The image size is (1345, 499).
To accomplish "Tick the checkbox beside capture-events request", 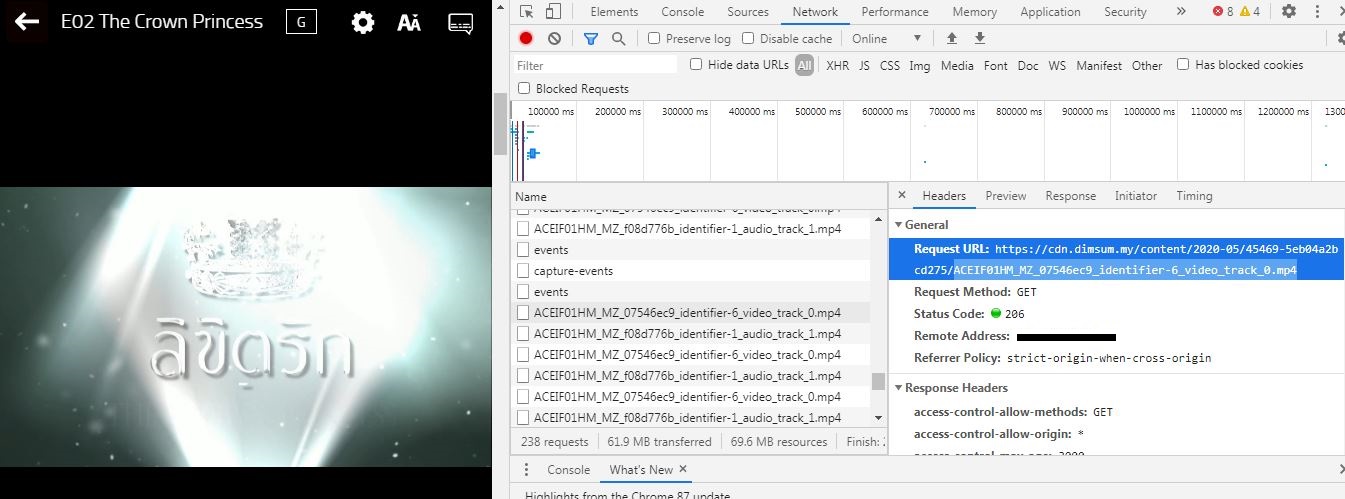I will (x=523, y=271).
